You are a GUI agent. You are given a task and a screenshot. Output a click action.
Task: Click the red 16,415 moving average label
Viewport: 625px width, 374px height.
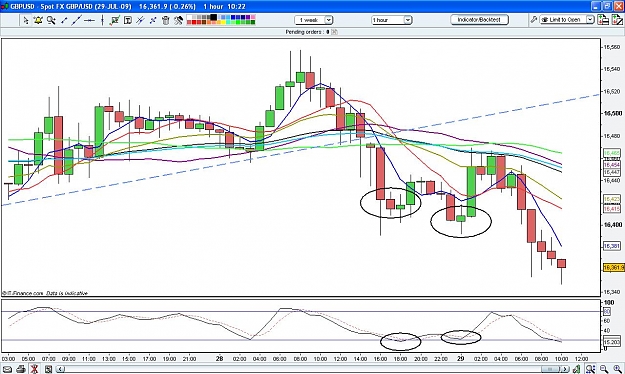pos(612,209)
